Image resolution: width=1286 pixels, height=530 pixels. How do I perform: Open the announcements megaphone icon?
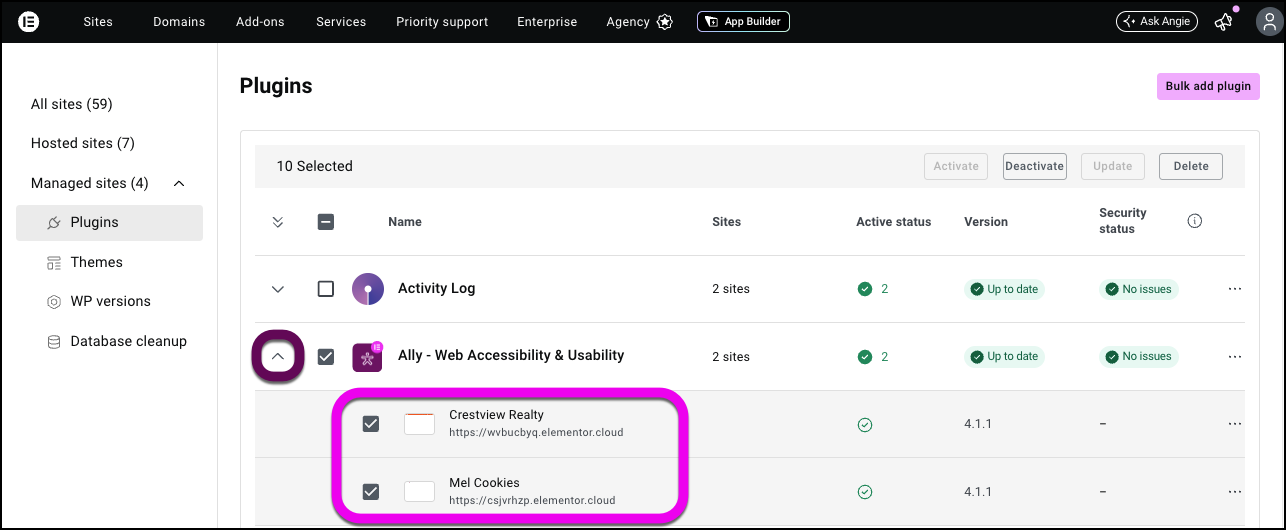1224,21
